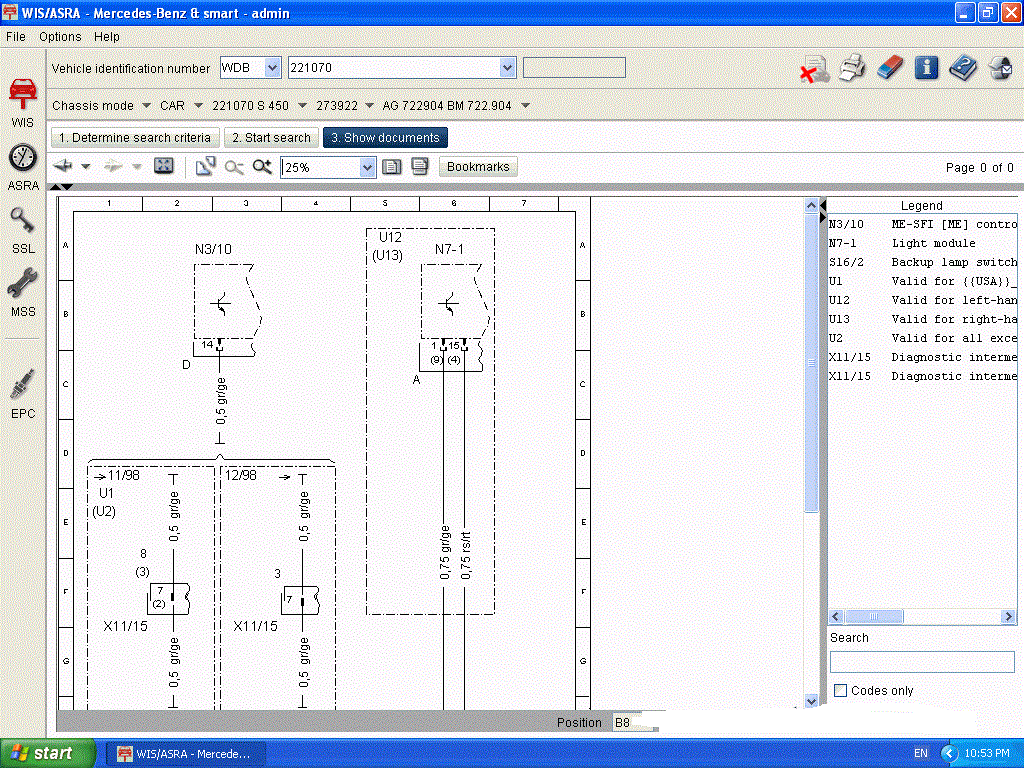Image resolution: width=1024 pixels, height=768 pixels.
Task: Print the current document
Action: click(x=852, y=68)
